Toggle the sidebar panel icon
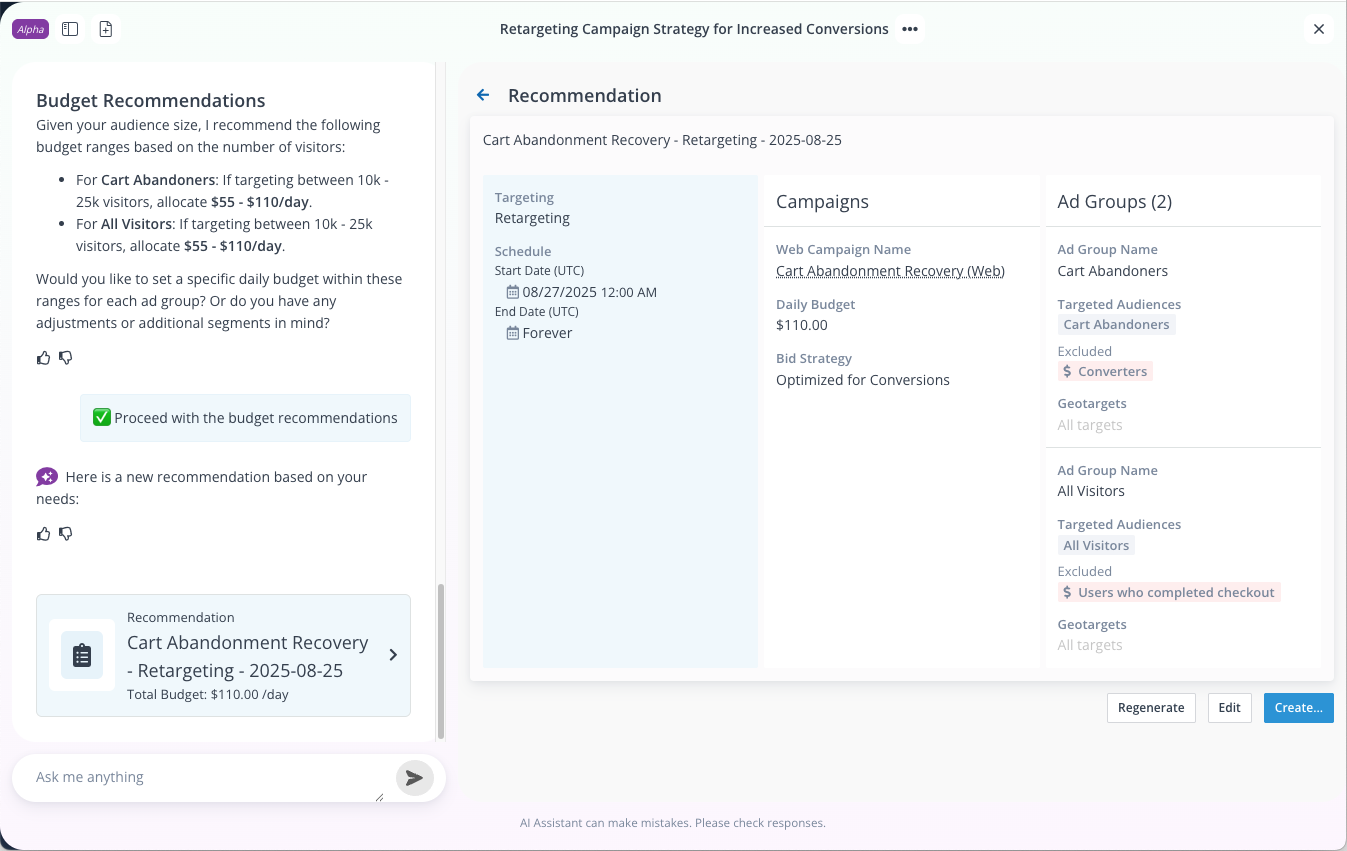The width and height of the screenshot is (1347, 851). [70, 29]
